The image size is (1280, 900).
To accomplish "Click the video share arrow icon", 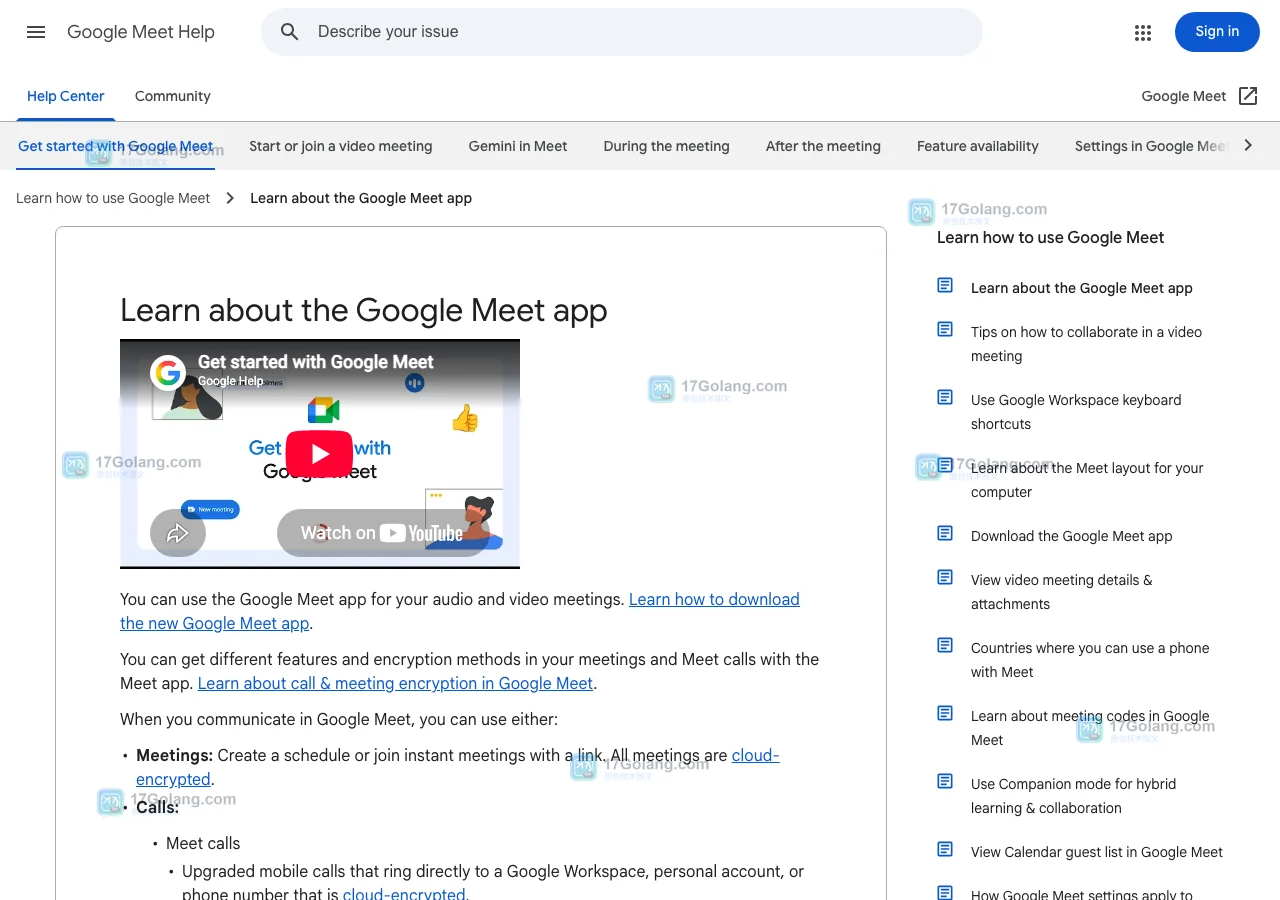I will click(x=178, y=533).
